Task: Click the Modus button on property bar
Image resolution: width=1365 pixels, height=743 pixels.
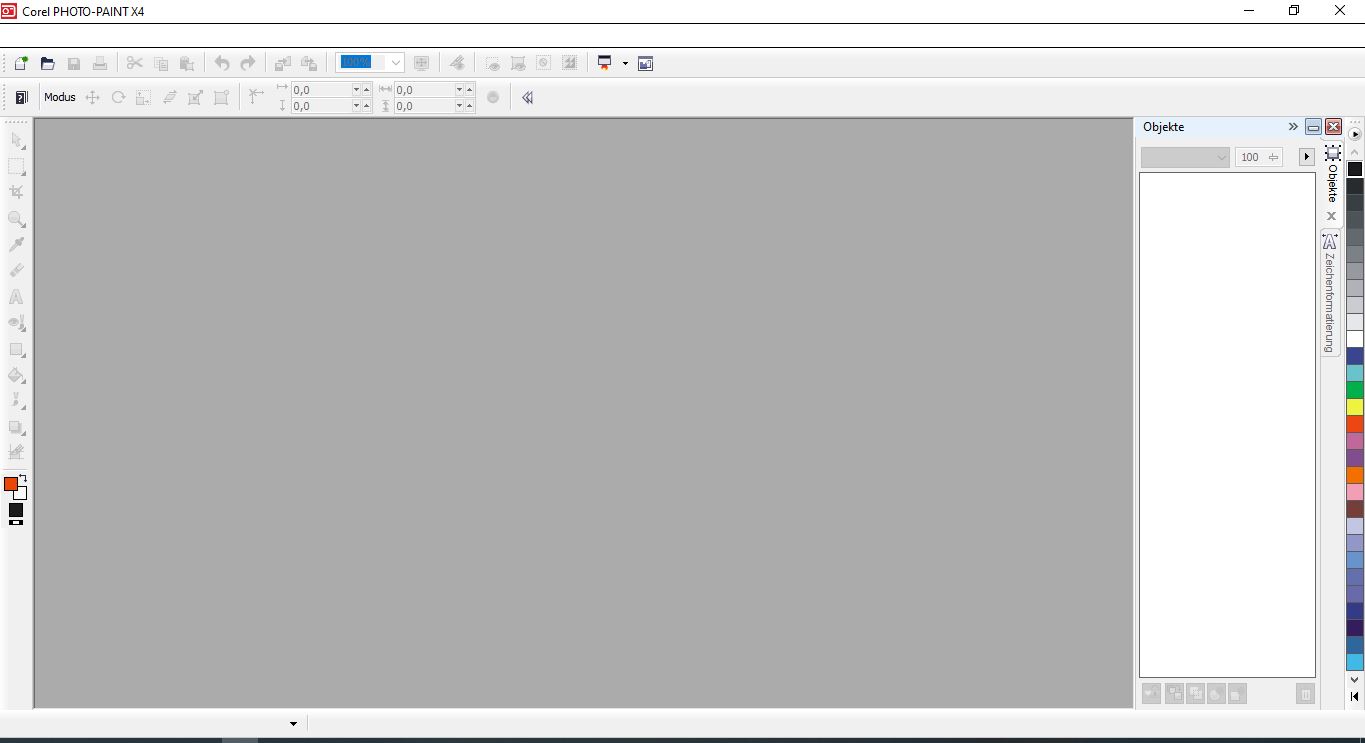Action: pyautogui.click(x=59, y=97)
